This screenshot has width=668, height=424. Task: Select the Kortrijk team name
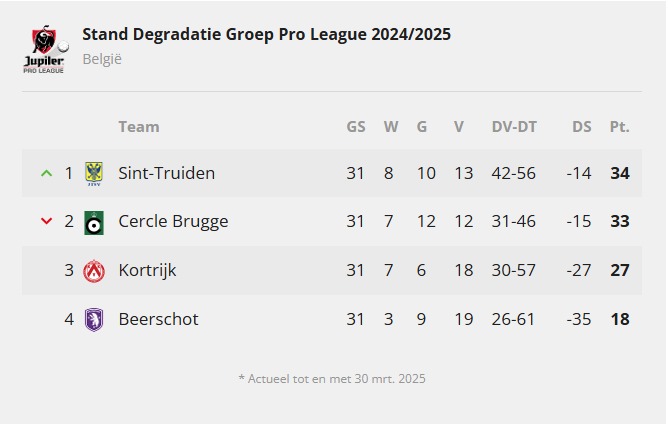[x=147, y=270]
